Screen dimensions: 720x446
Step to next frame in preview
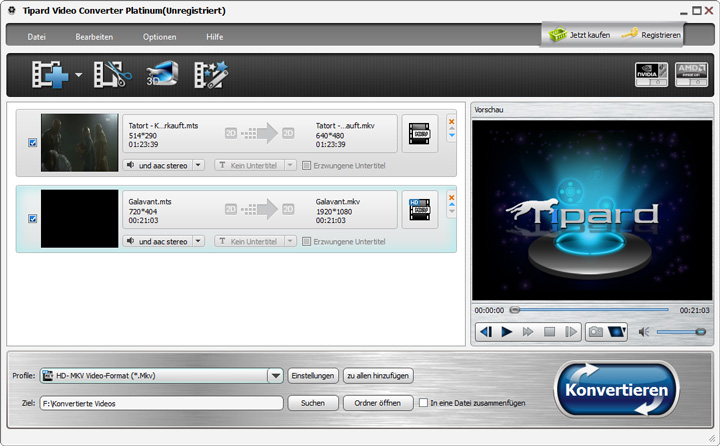571,331
